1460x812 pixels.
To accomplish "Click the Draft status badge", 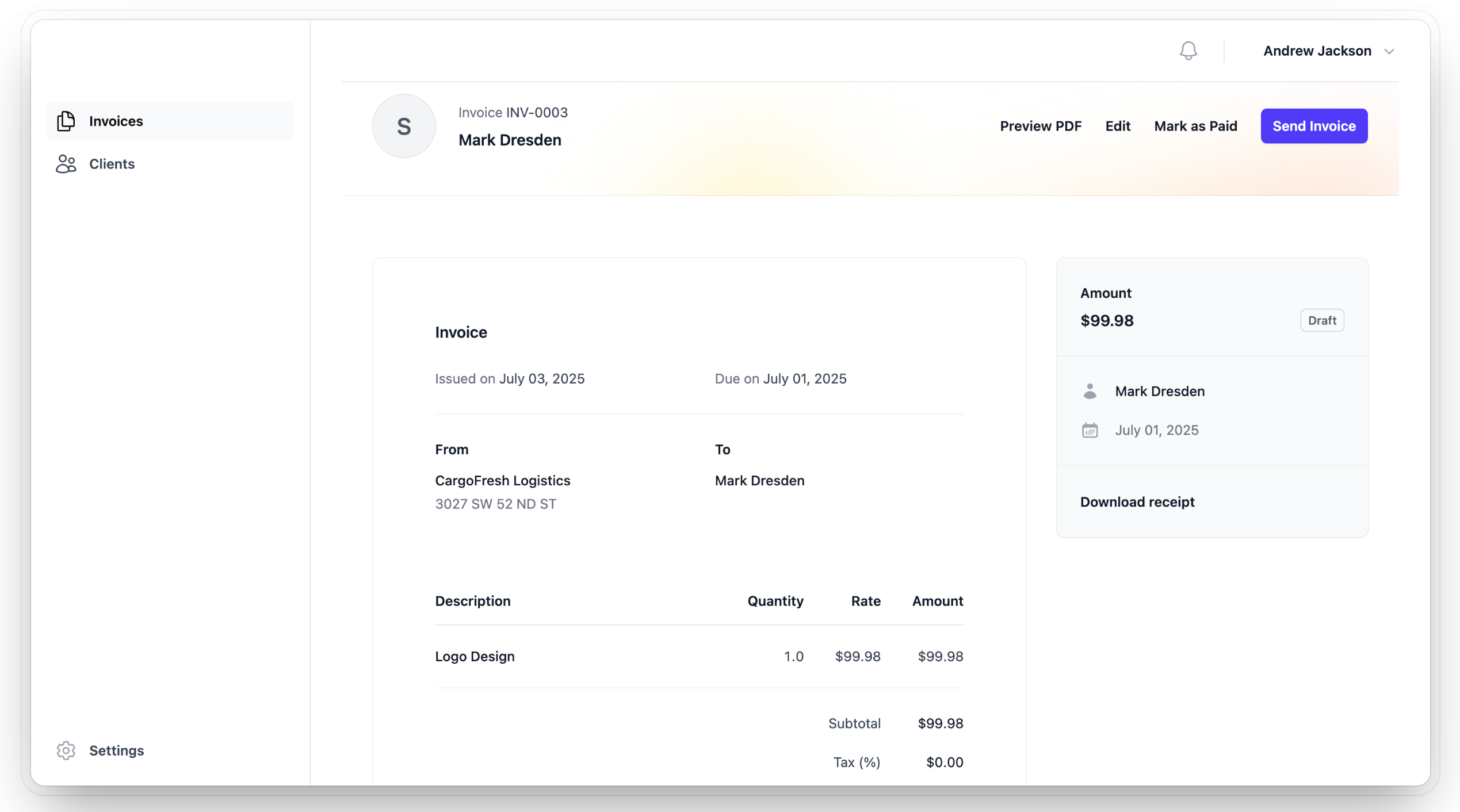I will [1321, 320].
